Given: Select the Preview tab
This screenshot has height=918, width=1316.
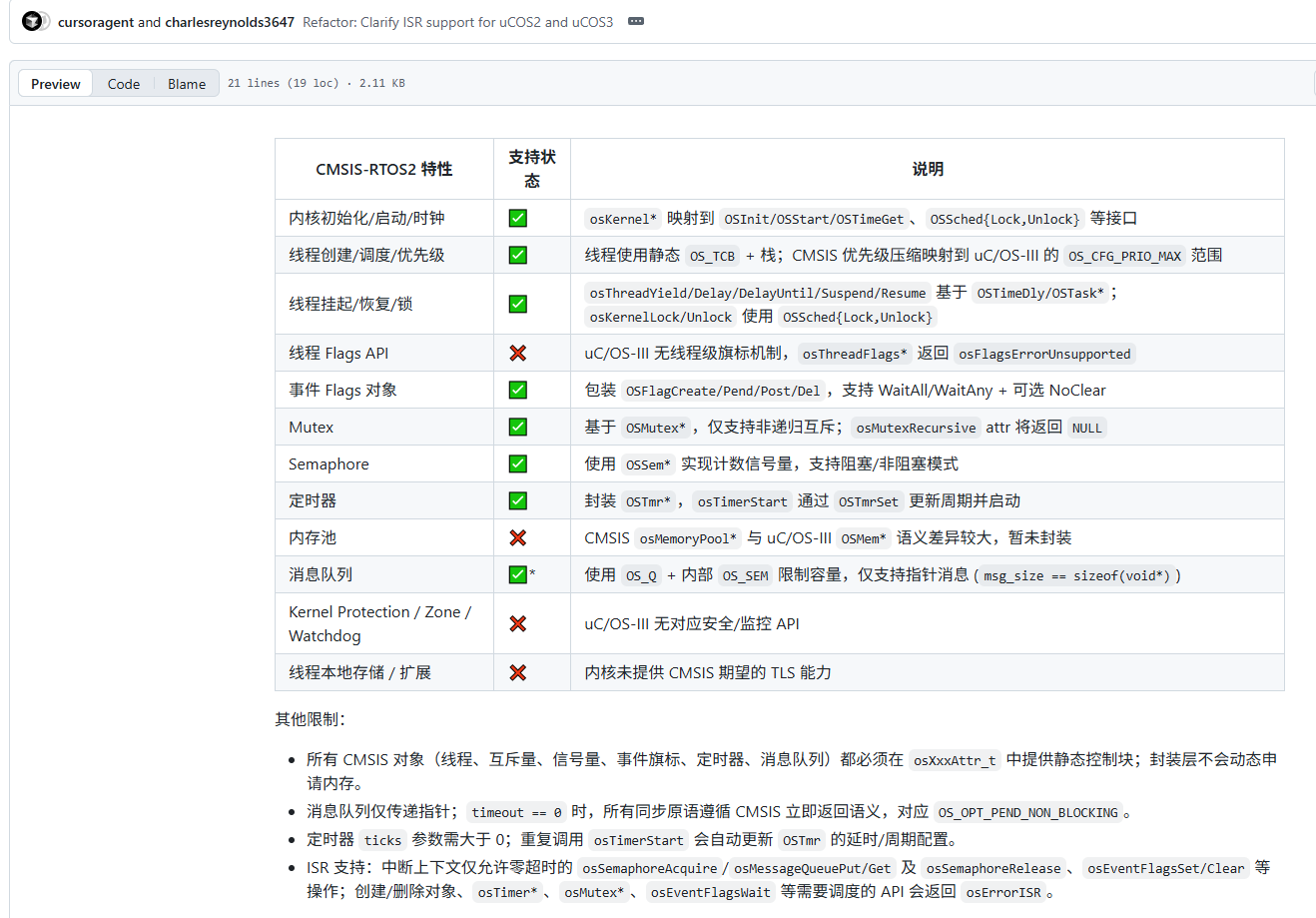Looking at the screenshot, I should click(55, 83).
